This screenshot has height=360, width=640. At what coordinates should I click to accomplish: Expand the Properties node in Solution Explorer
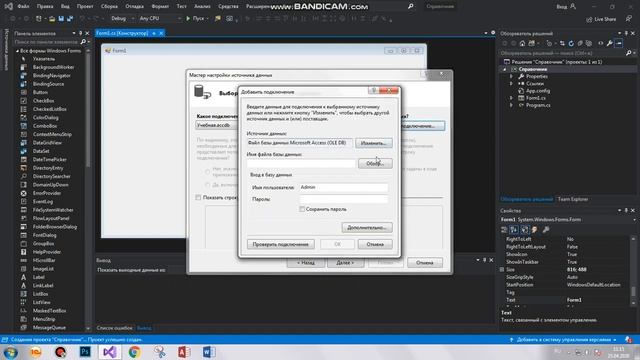[511, 76]
